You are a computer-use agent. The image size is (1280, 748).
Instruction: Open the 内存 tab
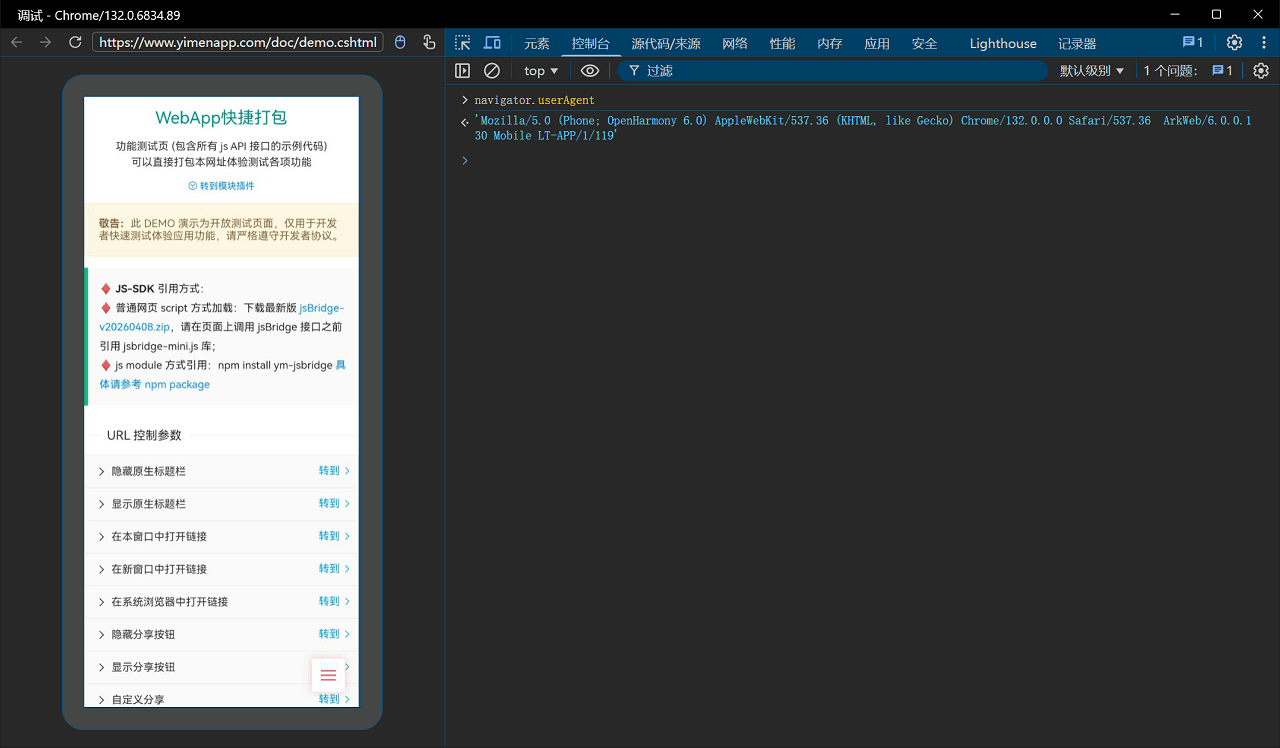[x=829, y=43]
